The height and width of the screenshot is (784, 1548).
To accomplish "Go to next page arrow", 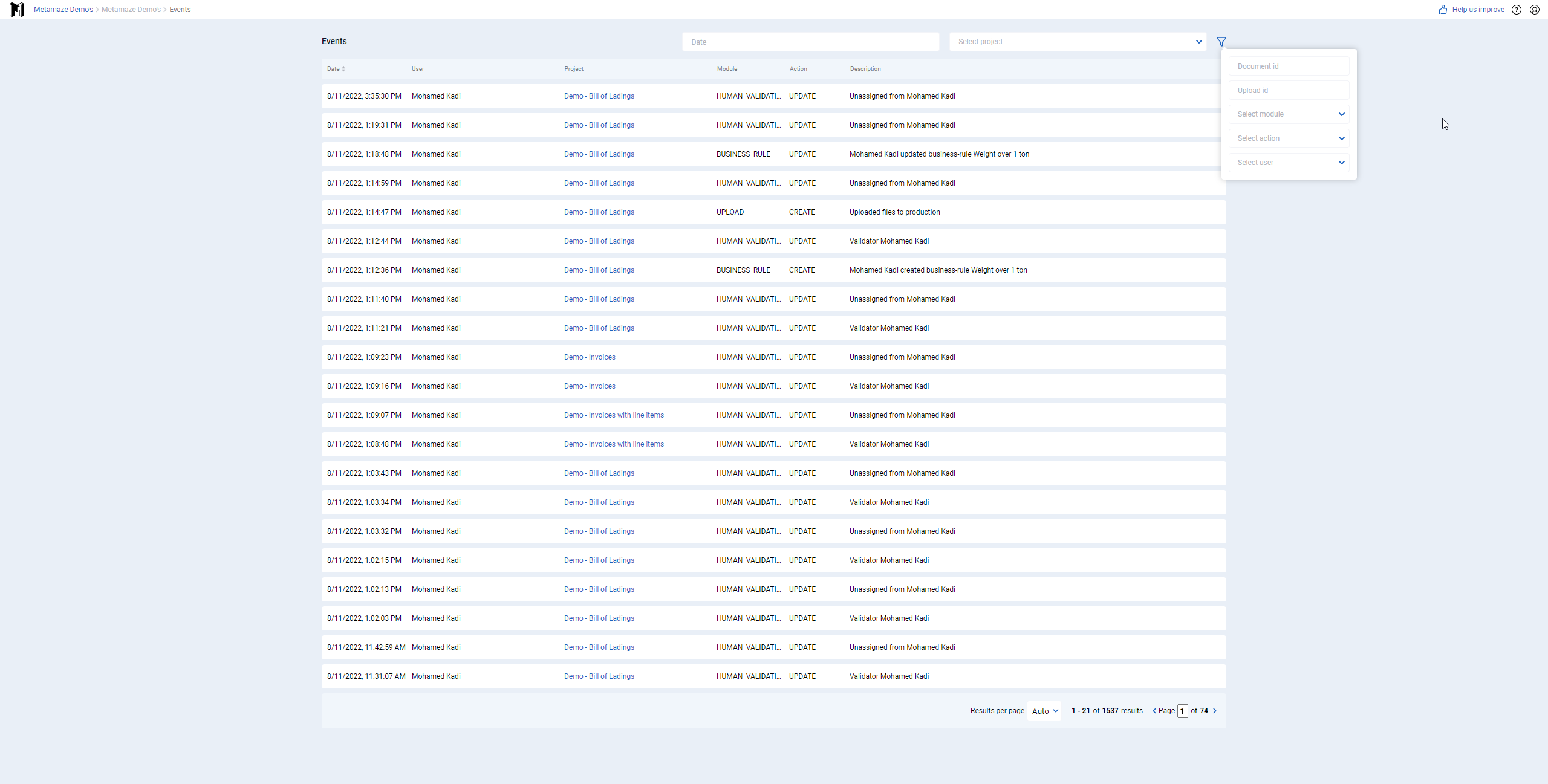I will (1215, 711).
